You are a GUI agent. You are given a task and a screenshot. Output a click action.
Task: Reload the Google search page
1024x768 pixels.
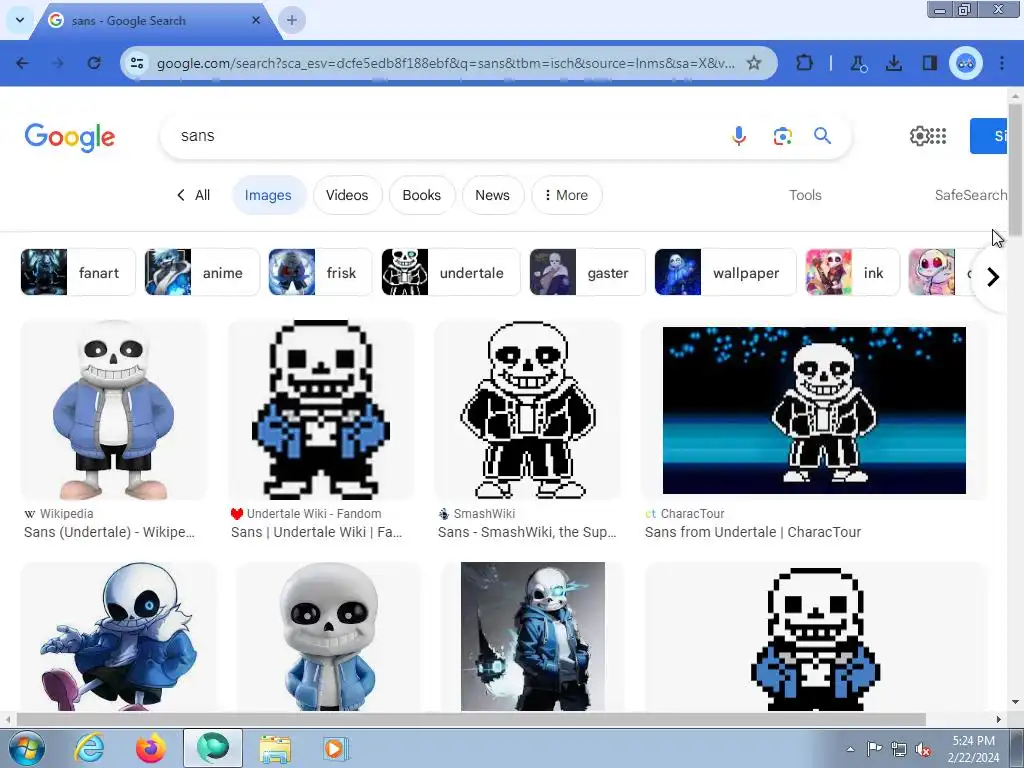(94, 63)
